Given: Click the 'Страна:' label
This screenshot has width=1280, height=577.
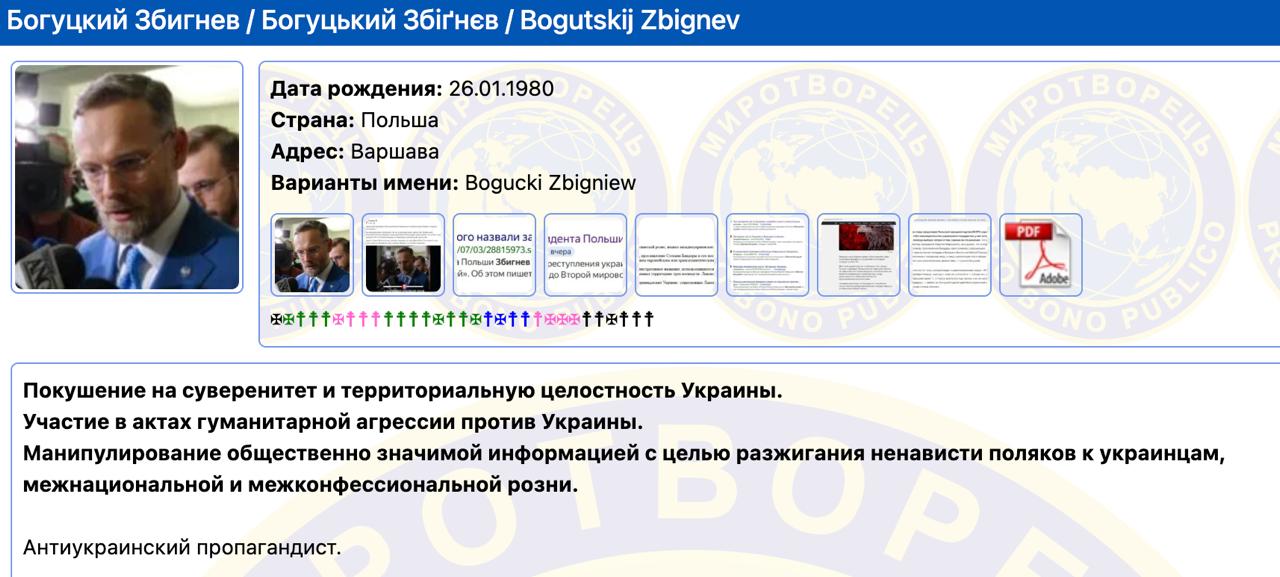Looking at the screenshot, I should point(312,120).
